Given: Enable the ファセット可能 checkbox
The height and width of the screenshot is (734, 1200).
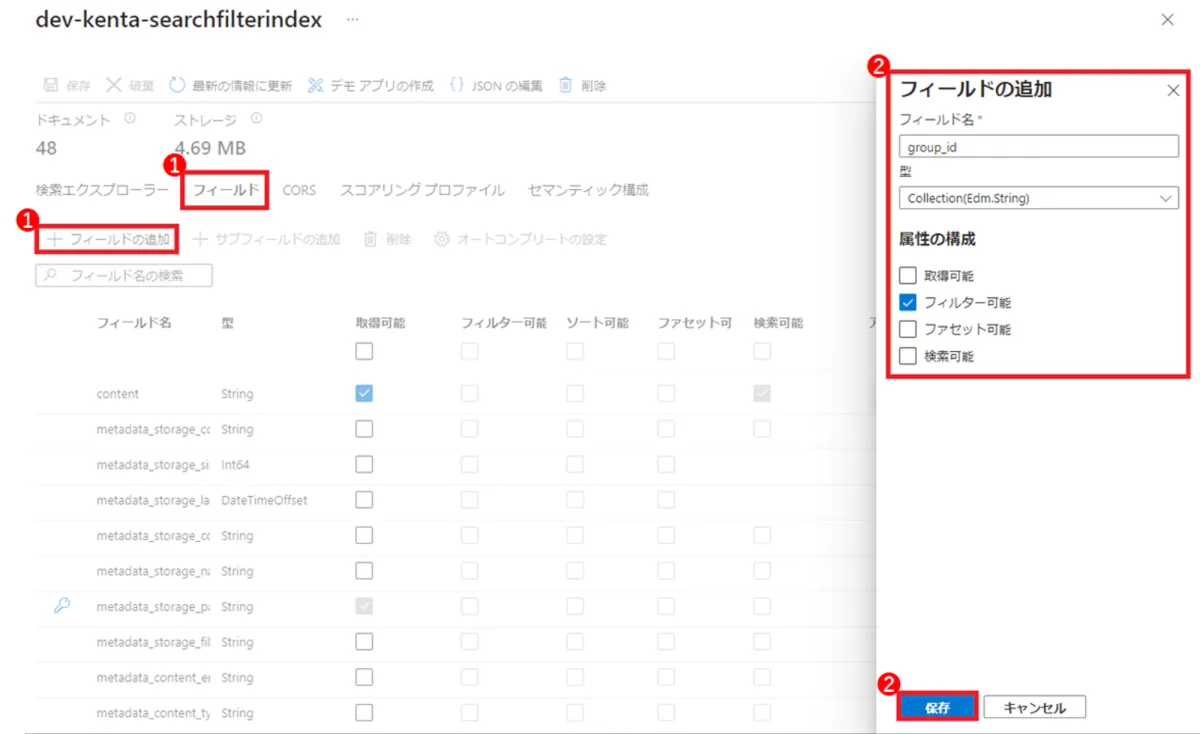Looking at the screenshot, I should click(908, 329).
